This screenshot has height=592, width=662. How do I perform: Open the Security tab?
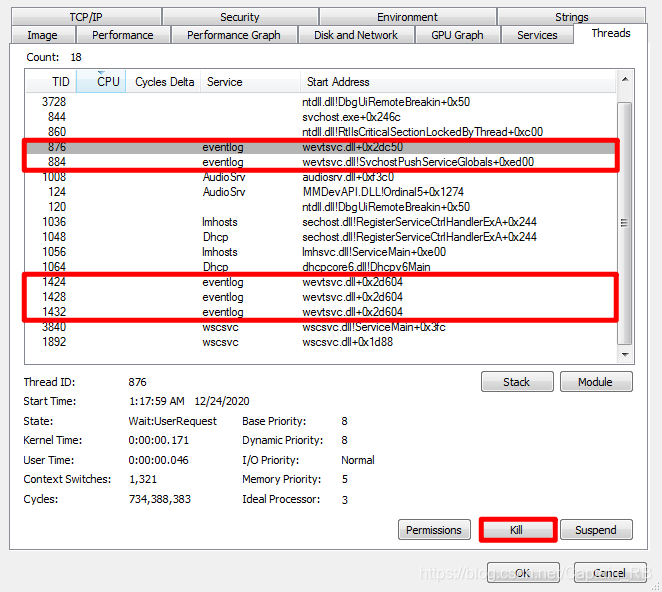(x=239, y=17)
